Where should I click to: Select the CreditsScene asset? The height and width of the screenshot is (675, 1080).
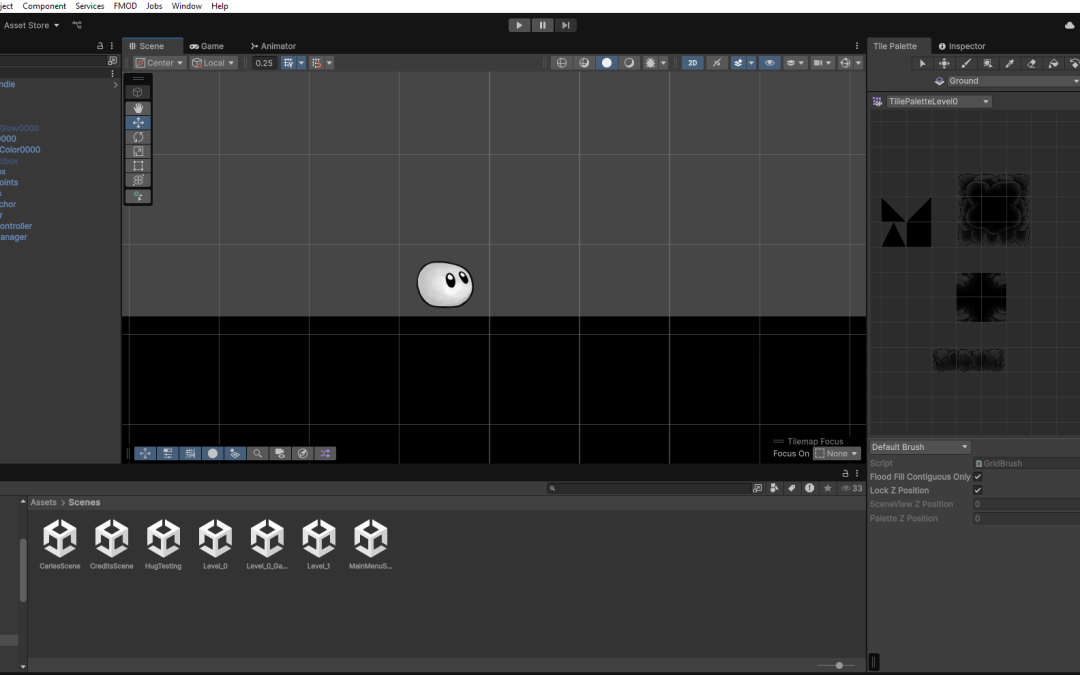tap(112, 544)
